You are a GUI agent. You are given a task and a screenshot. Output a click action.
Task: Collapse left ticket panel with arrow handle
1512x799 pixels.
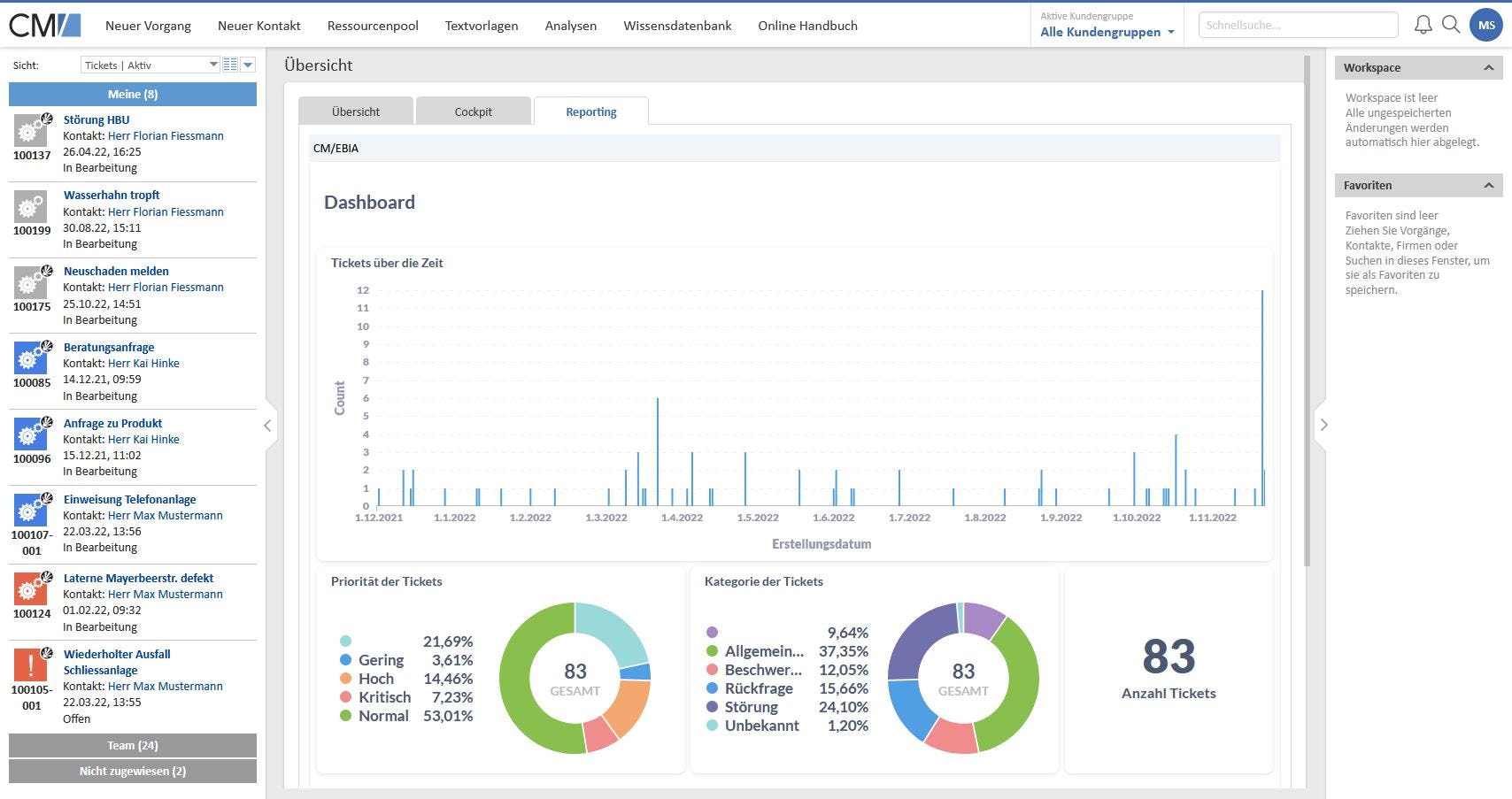[267, 426]
